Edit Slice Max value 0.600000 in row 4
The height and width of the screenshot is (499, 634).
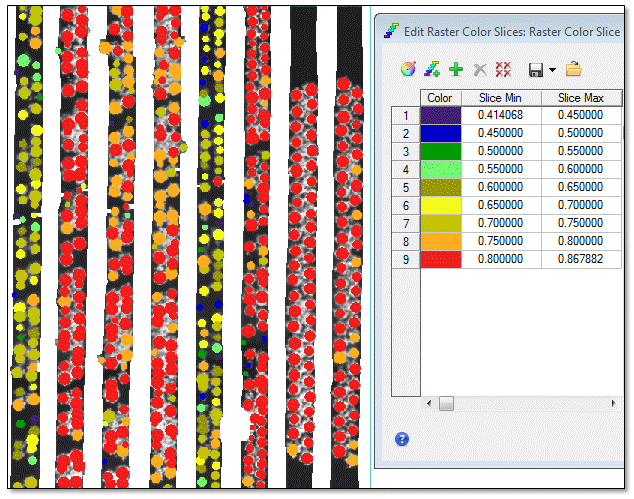point(581,169)
